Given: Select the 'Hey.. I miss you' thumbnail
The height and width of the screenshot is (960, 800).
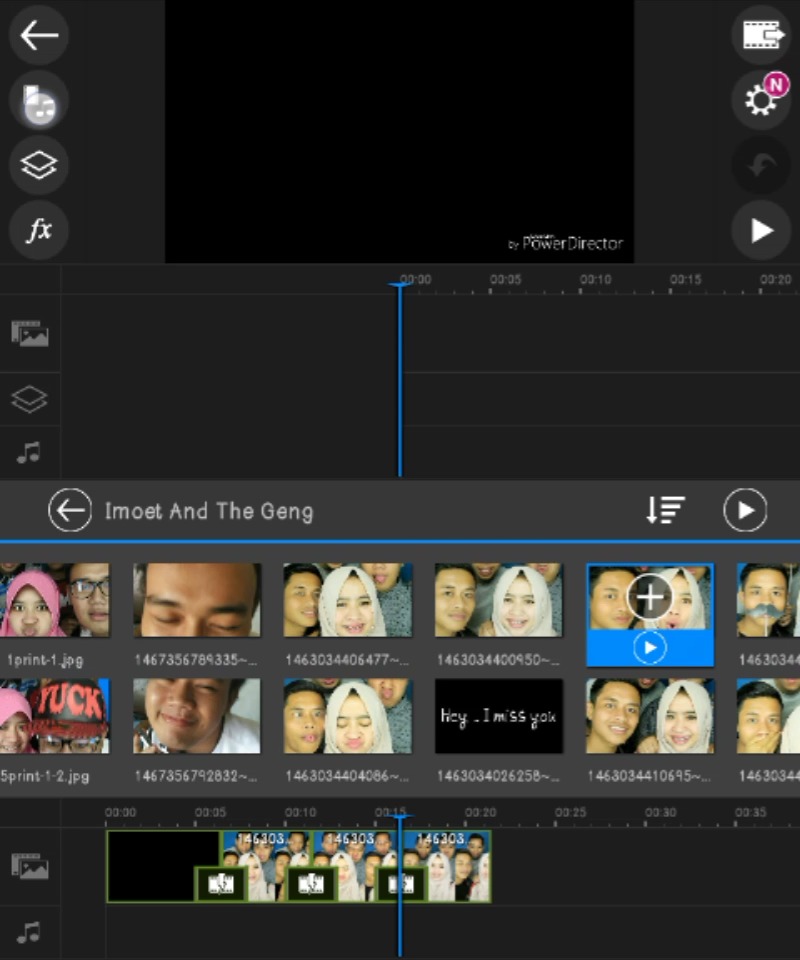Looking at the screenshot, I should point(498,716).
